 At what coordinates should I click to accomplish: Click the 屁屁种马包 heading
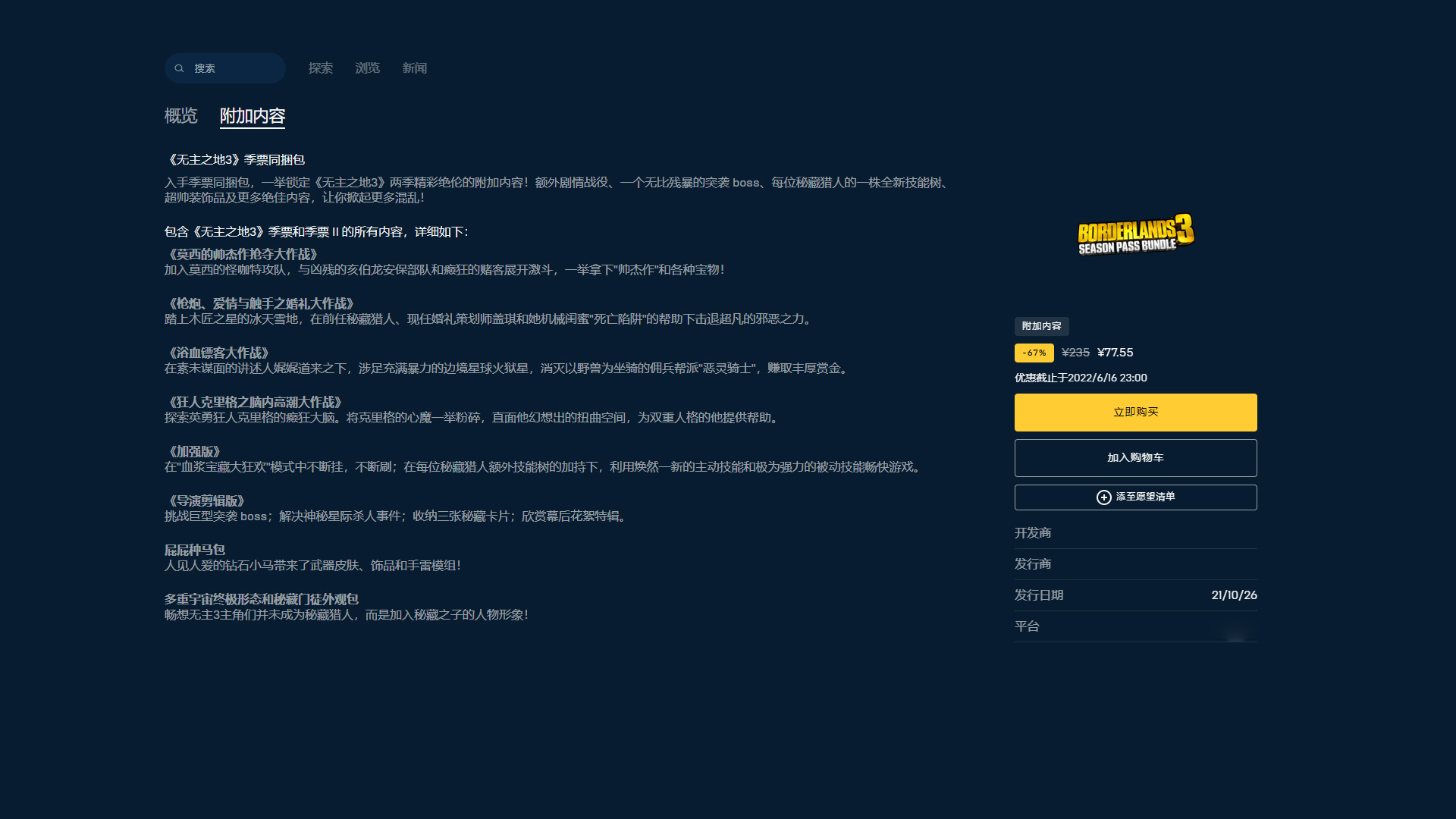195,551
